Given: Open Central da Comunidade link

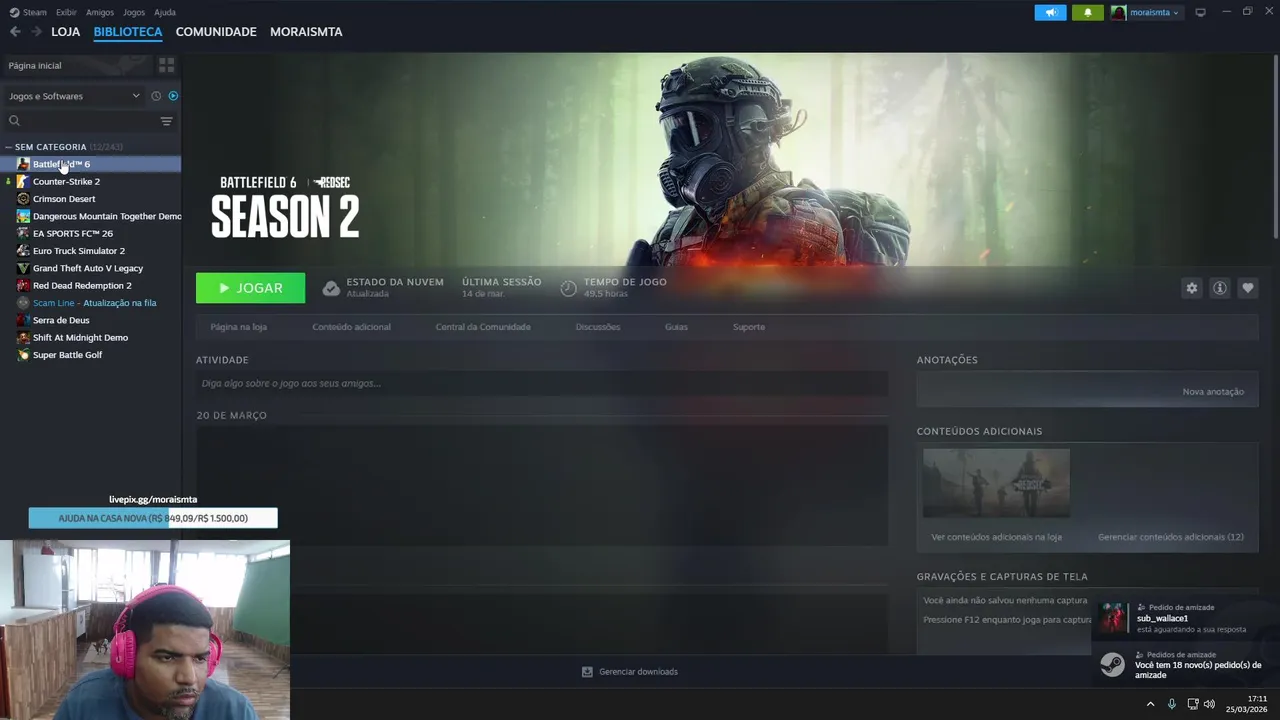Looking at the screenshot, I should tap(483, 327).
